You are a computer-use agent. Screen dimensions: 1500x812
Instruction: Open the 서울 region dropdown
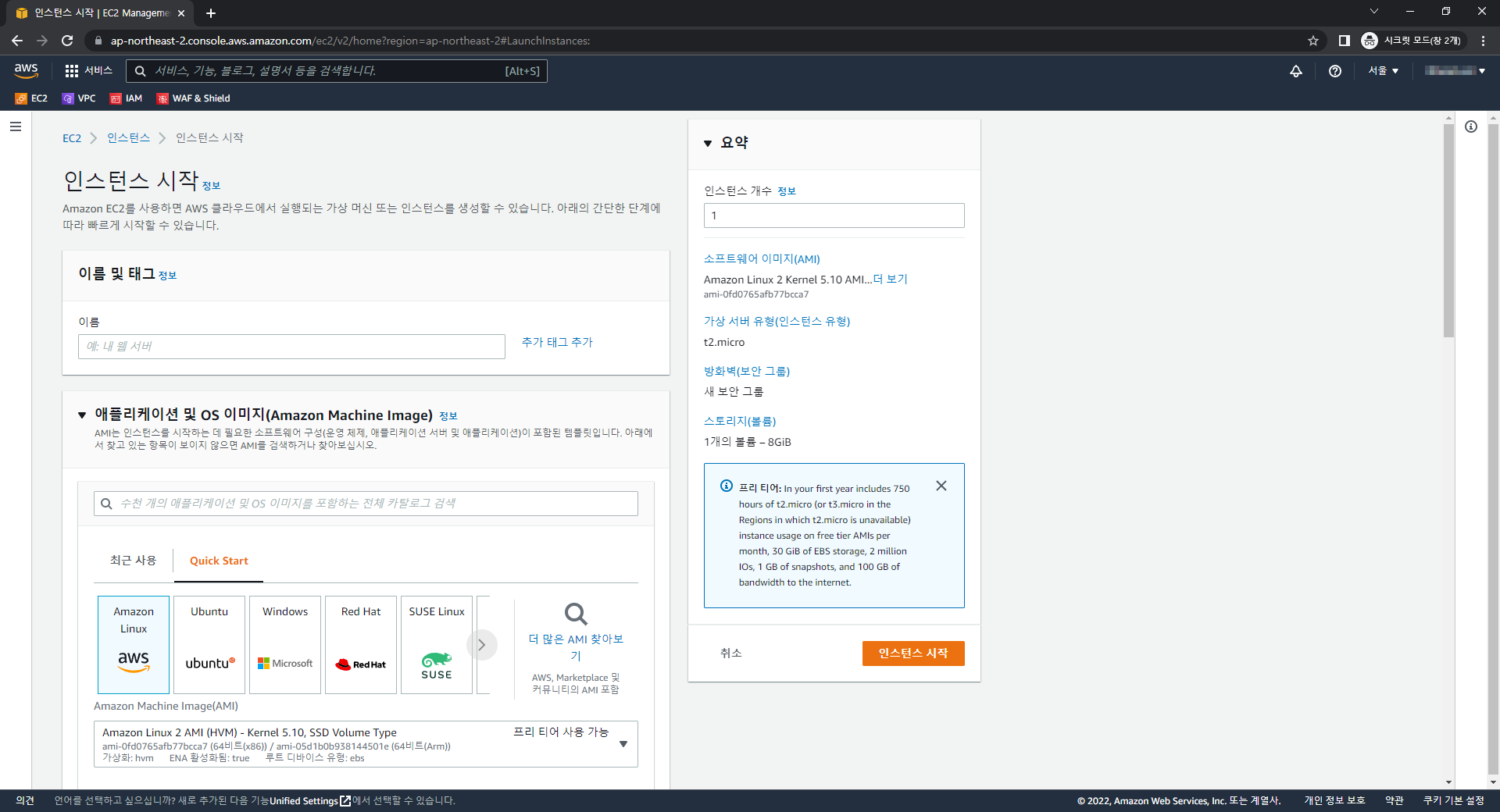[1383, 71]
